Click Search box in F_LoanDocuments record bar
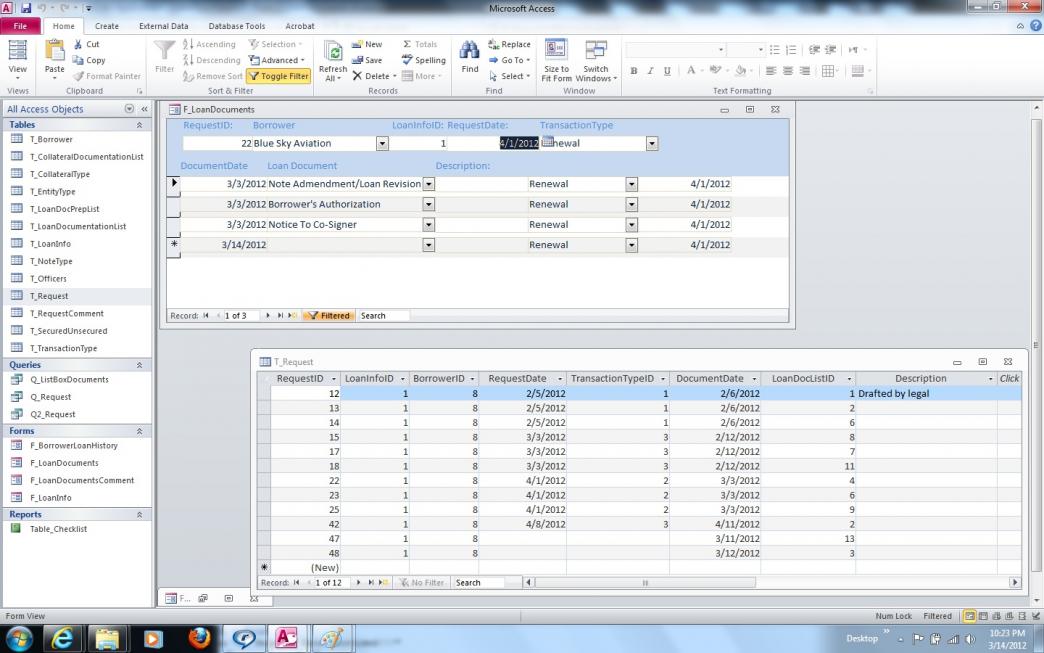Screen dimensions: 1044x653 point(383,316)
